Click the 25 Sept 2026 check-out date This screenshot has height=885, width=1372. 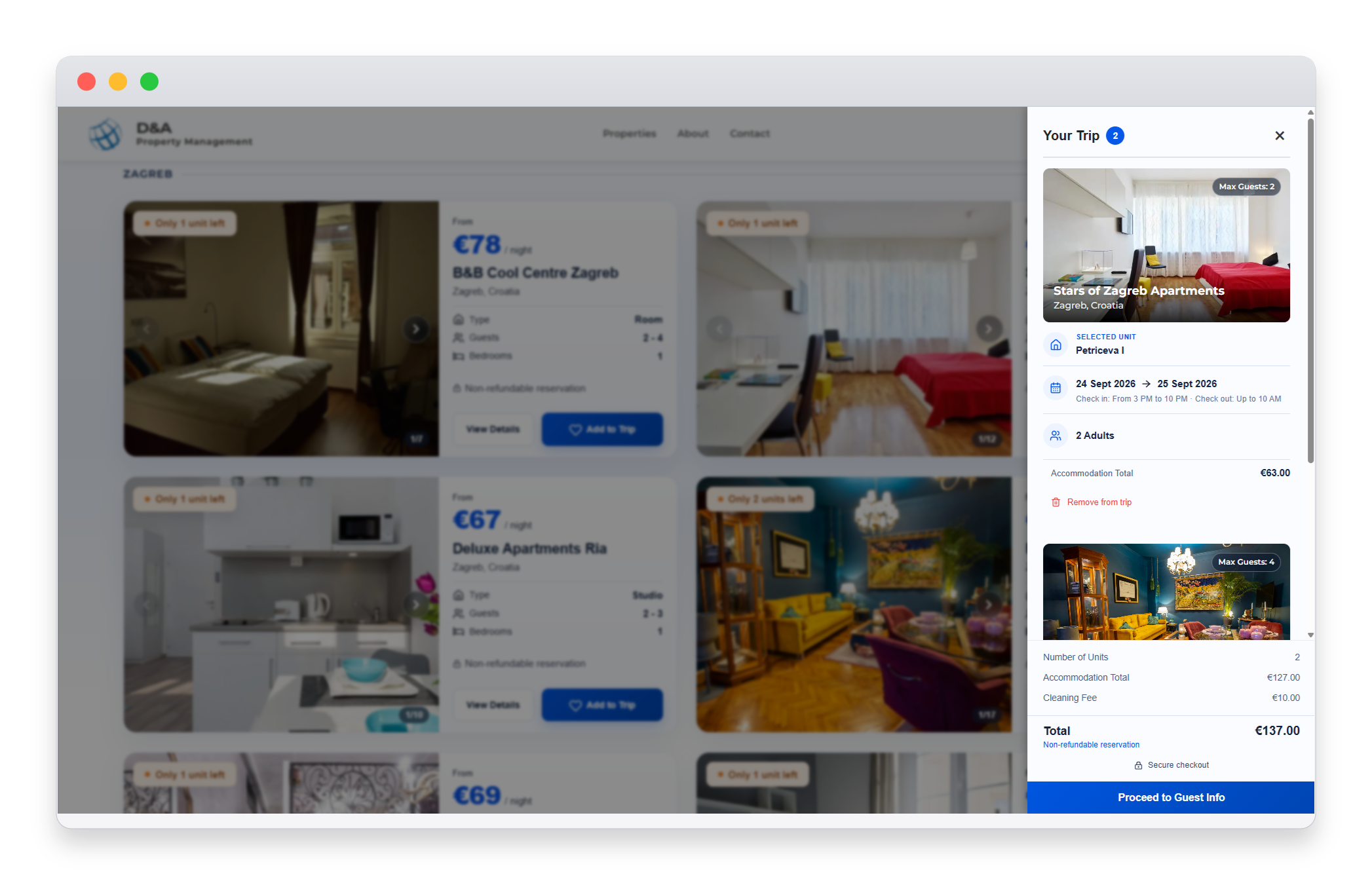(x=1186, y=384)
